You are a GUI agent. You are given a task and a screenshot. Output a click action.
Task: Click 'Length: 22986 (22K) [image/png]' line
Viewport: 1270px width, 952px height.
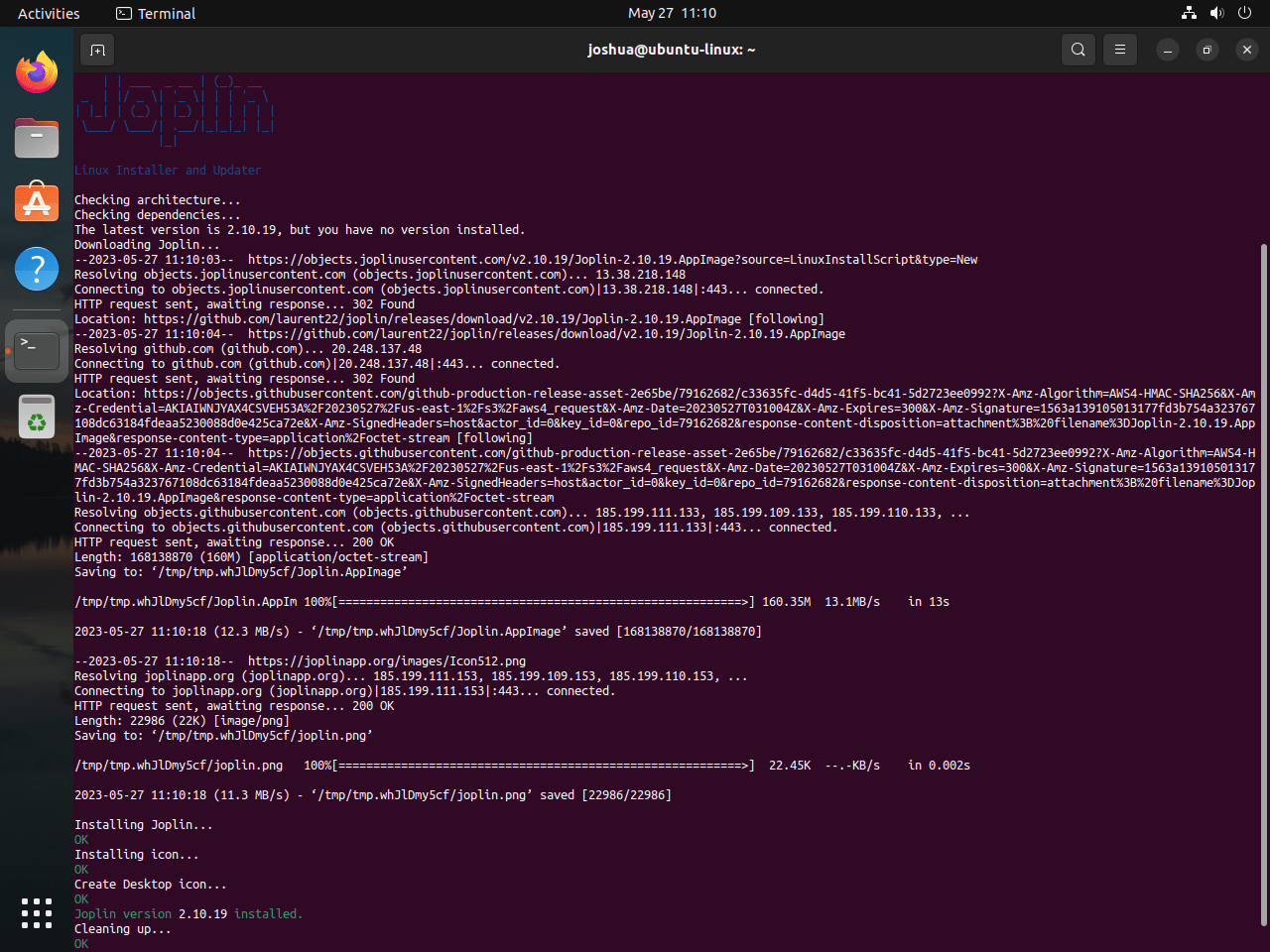182,721
